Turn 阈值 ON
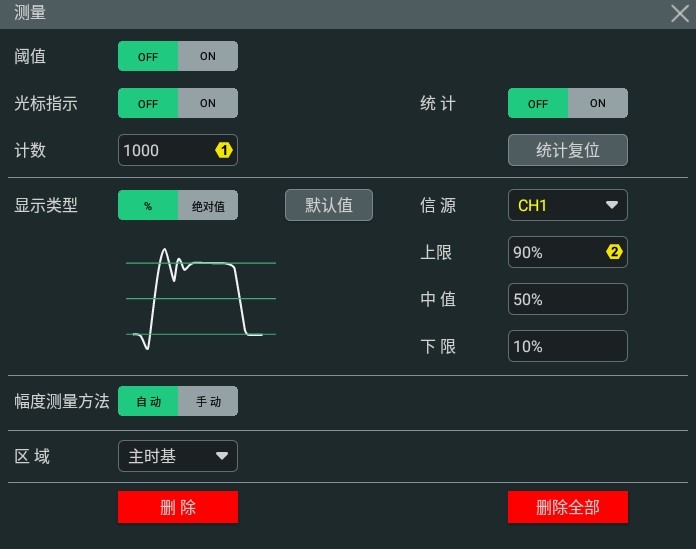Screen dimensions: 696x549 [x=208, y=56]
